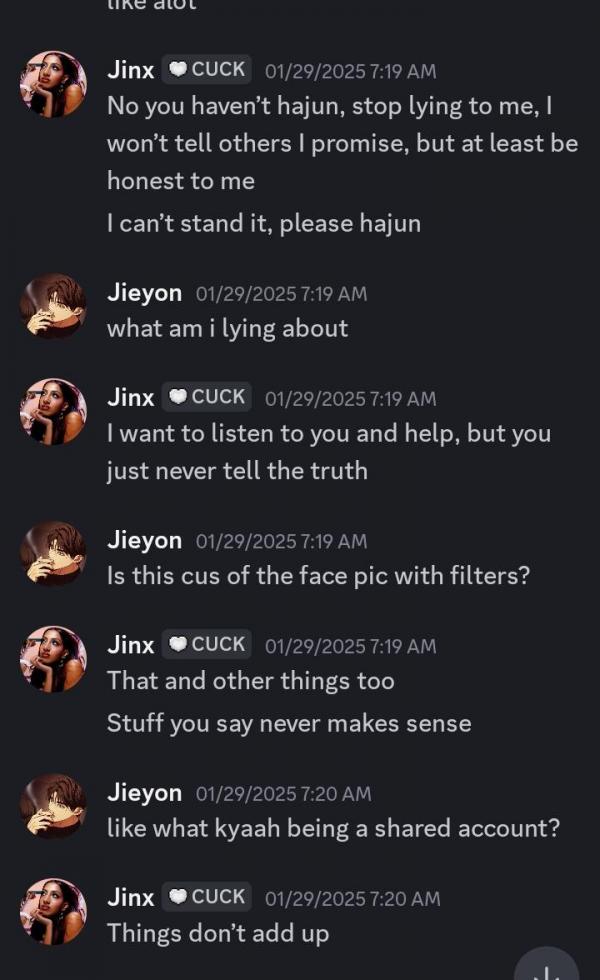The image size is (600, 980).
Task: Open Jinx's avatar next to "I want to listen"
Action: point(53,411)
